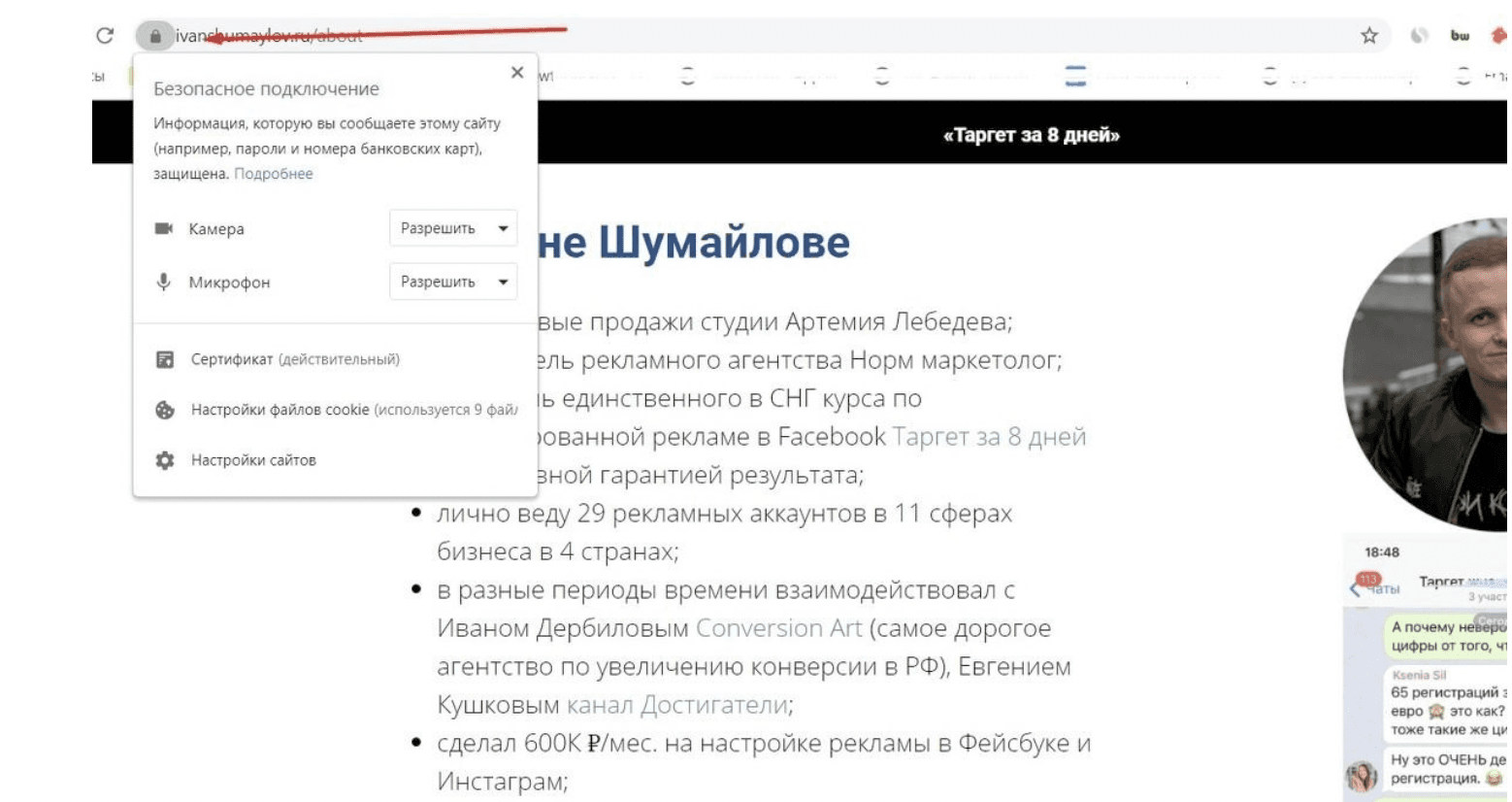This screenshot has width=1512, height=802.
Task: Reload the page with the refresh icon
Action: (105, 36)
